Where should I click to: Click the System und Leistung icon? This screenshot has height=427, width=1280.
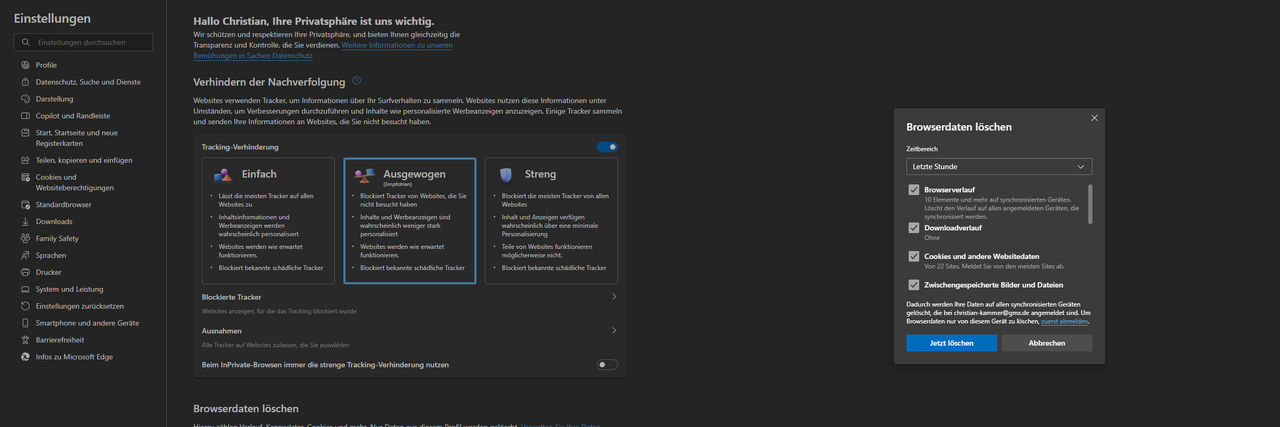coord(26,289)
